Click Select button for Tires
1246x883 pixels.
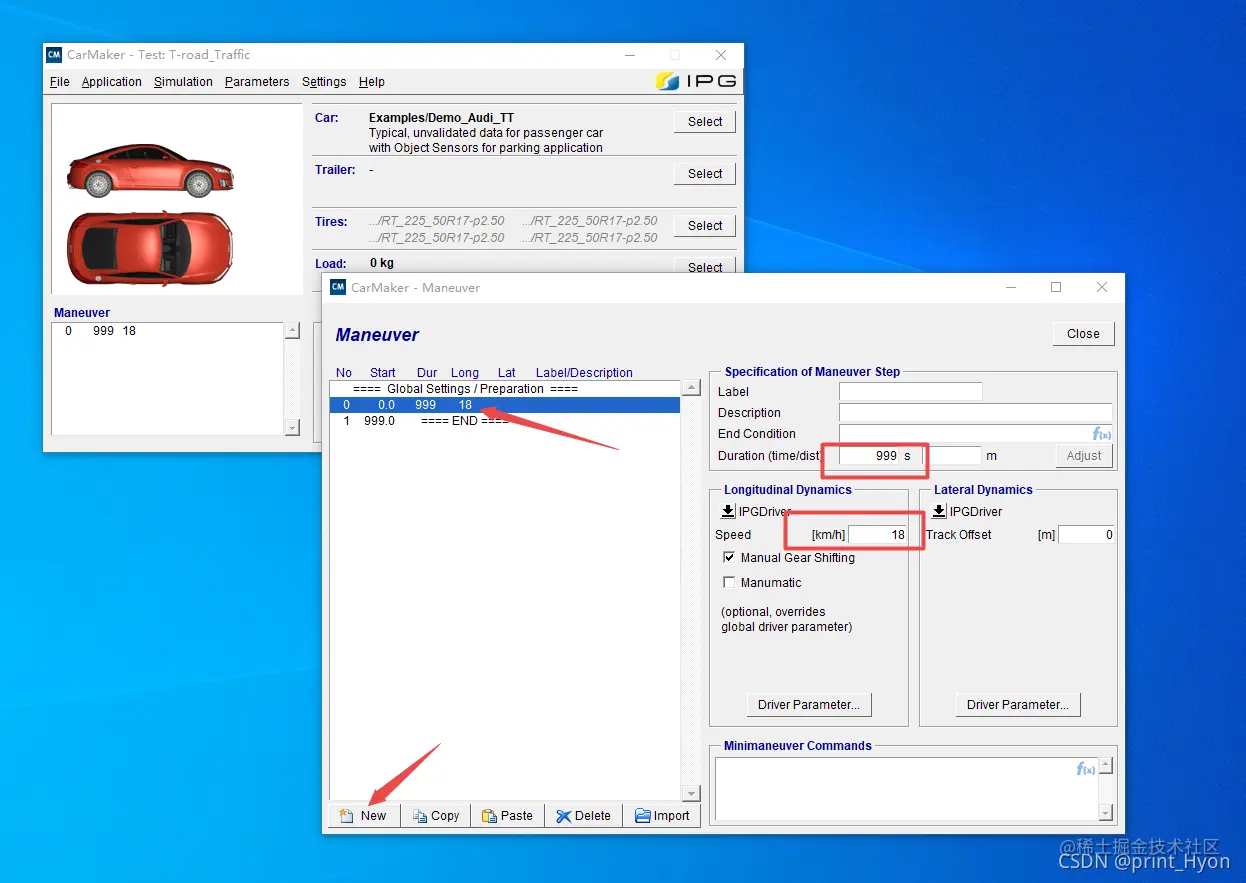point(705,226)
